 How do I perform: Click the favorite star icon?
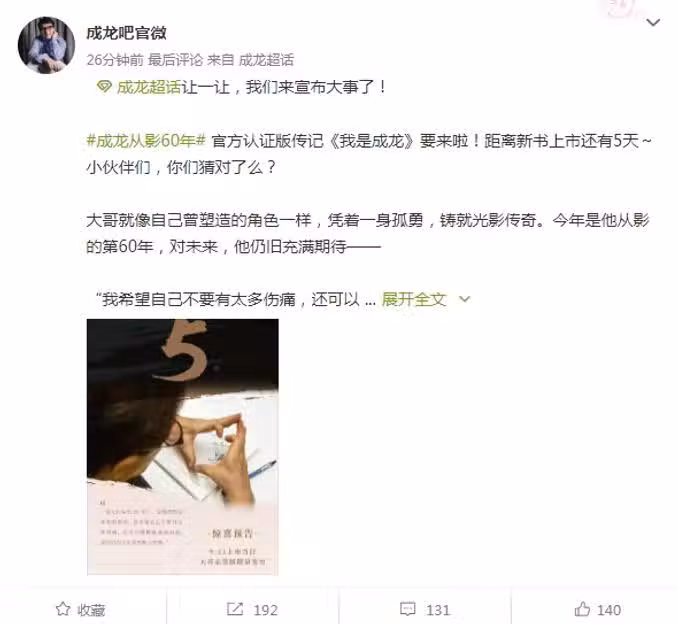pyautogui.click(x=63, y=609)
